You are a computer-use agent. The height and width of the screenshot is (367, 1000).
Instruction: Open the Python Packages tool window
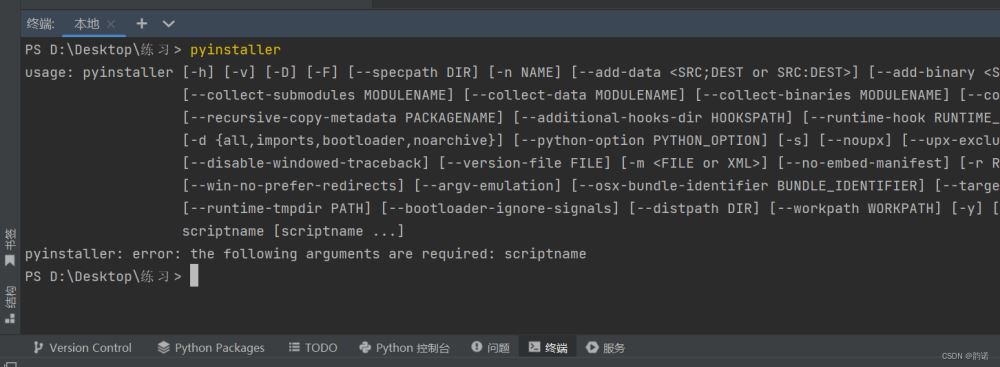pyautogui.click(x=211, y=348)
